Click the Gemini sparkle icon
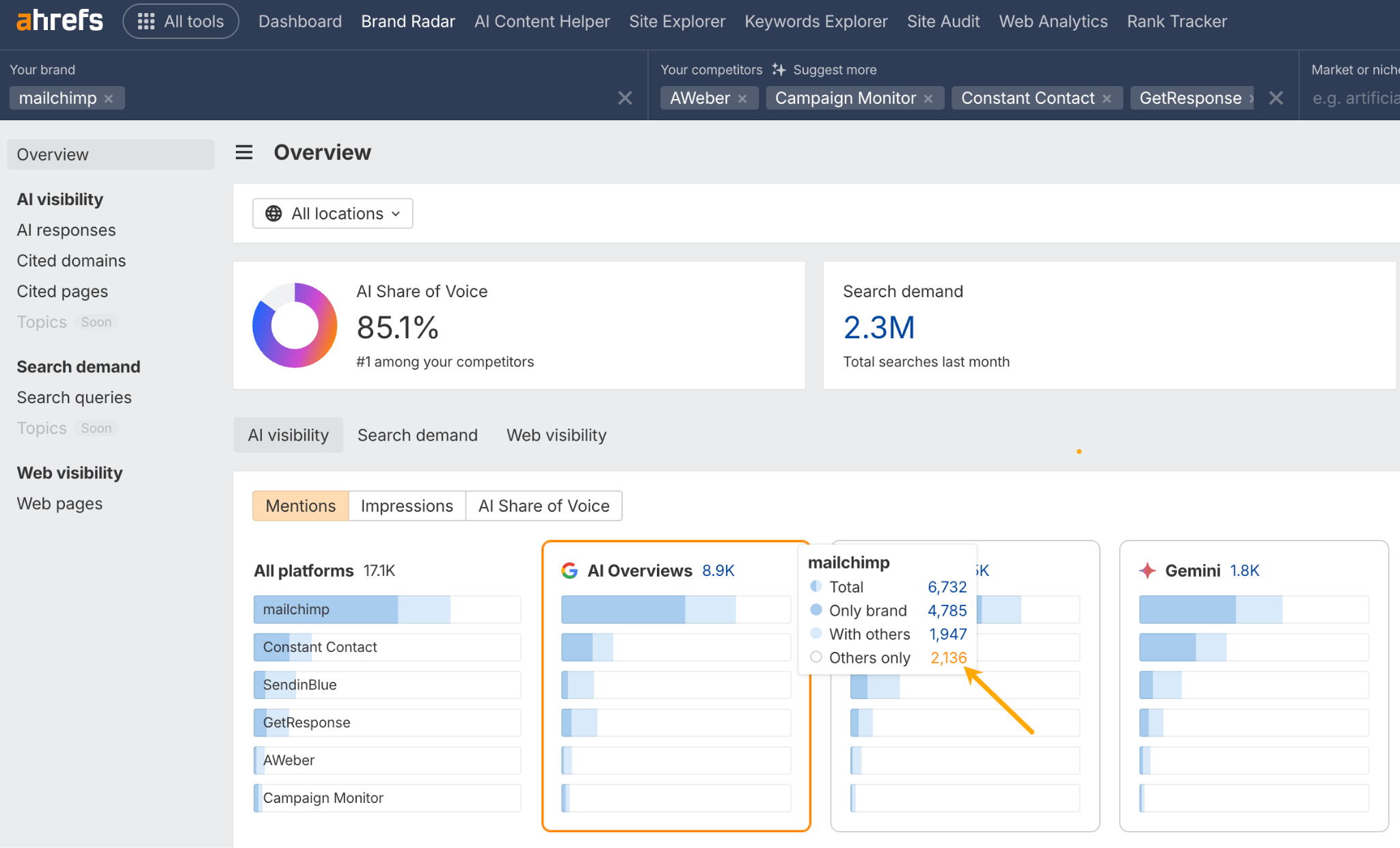 [1147, 570]
